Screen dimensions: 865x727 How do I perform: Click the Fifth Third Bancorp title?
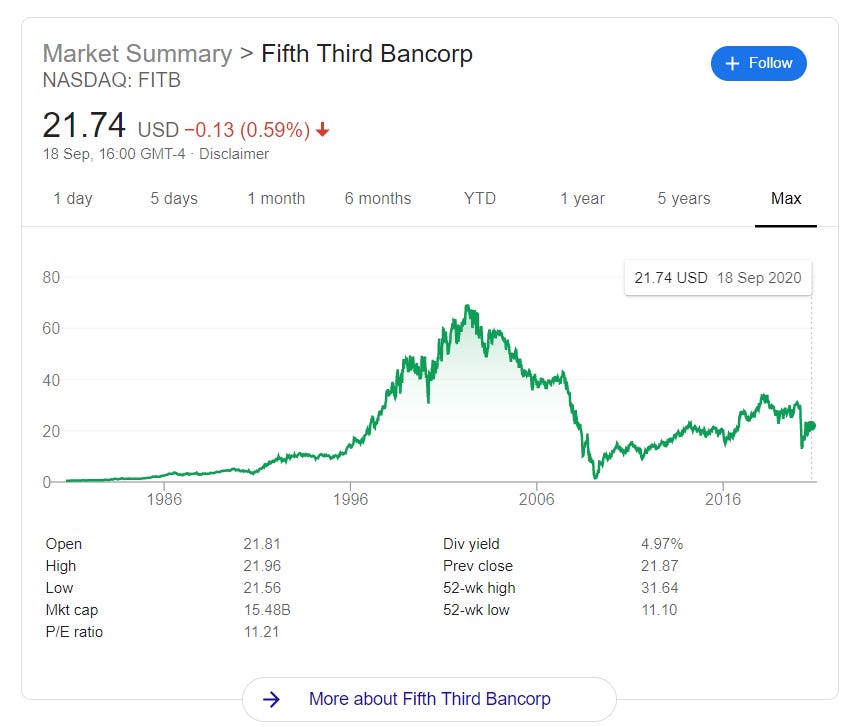tap(367, 53)
